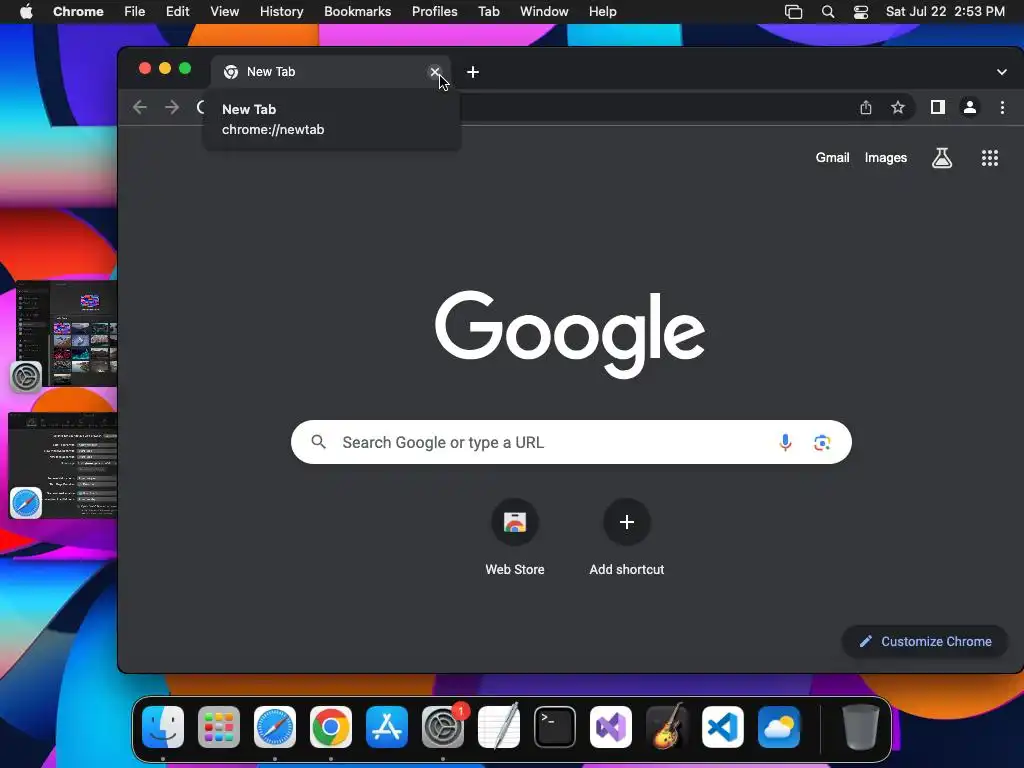The height and width of the screenshot is (768, 1024).
Task: Open GarageBand from the Dock
Action: click(667, 727)
